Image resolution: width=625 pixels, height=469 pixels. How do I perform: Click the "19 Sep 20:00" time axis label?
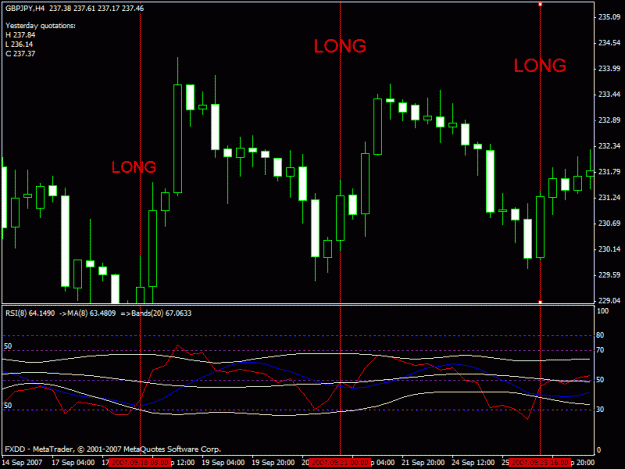pyautogui.click(x=273, y=463)
